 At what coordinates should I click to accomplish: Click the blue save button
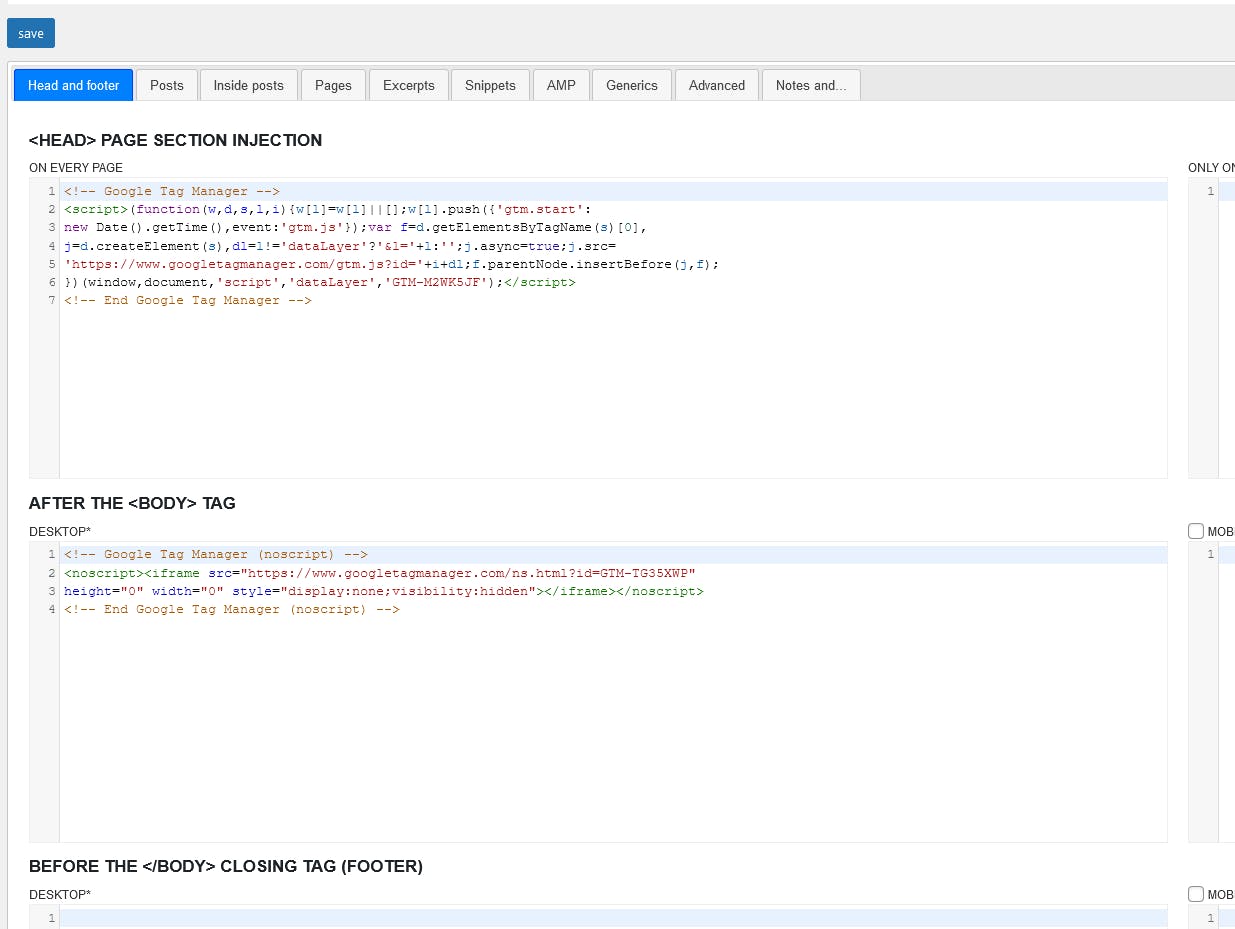coord(31,33)
